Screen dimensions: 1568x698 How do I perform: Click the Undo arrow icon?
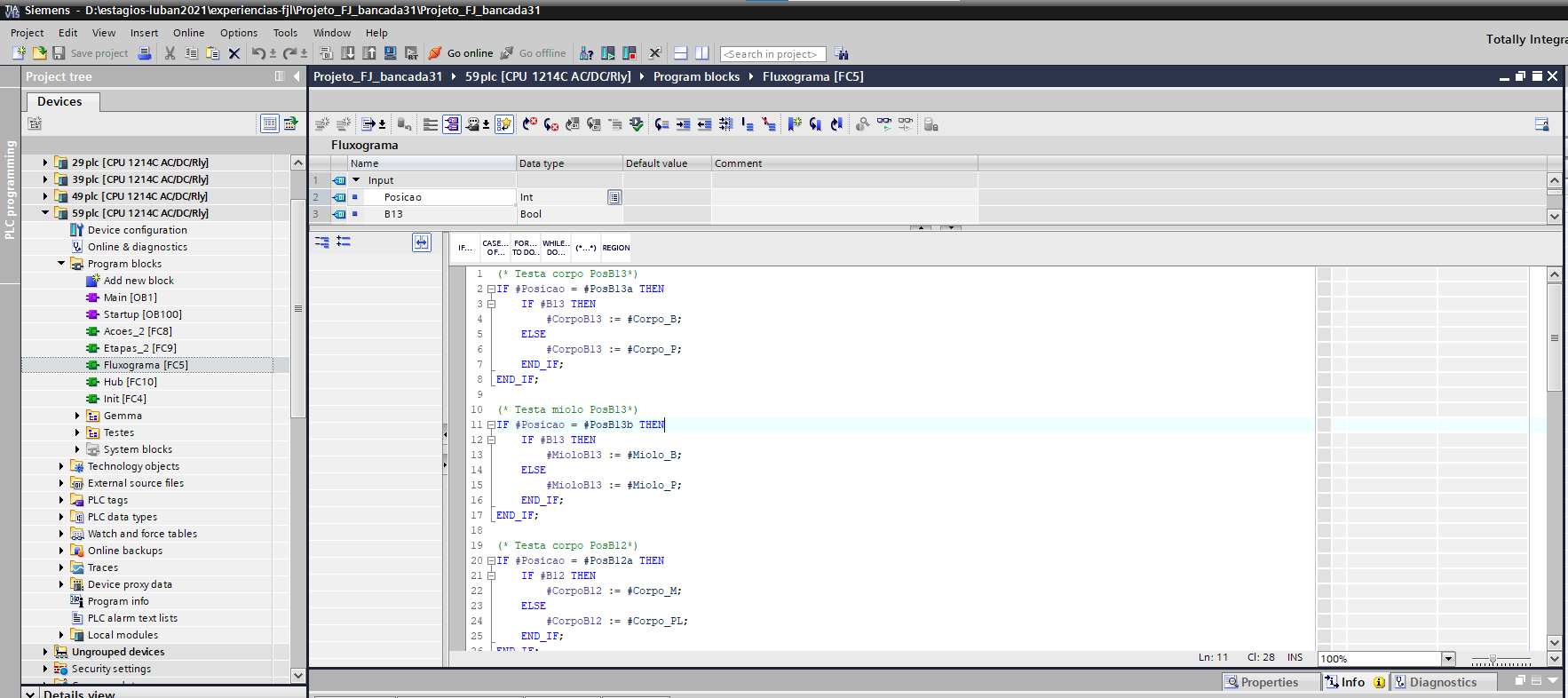(x=257, y=53)
